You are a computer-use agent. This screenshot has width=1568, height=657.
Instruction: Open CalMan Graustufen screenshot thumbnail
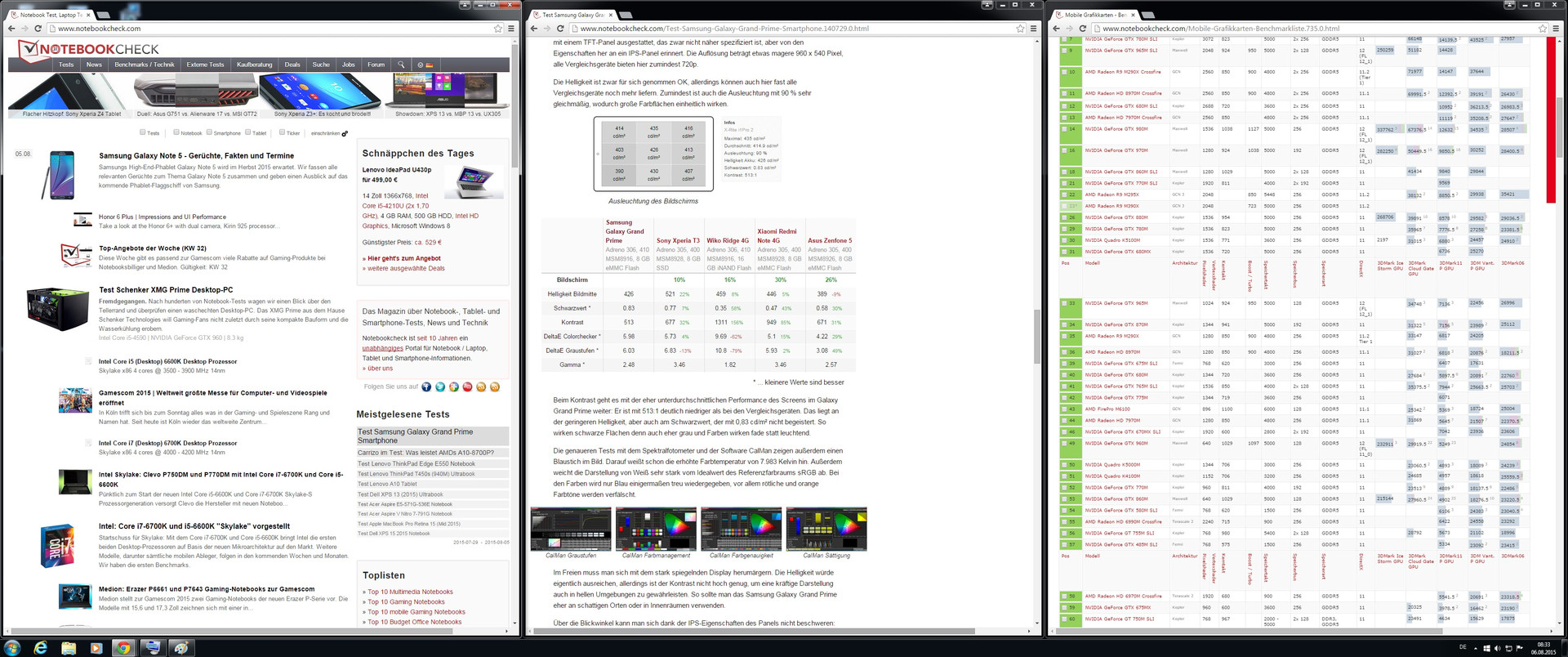(x=571, y=529)
